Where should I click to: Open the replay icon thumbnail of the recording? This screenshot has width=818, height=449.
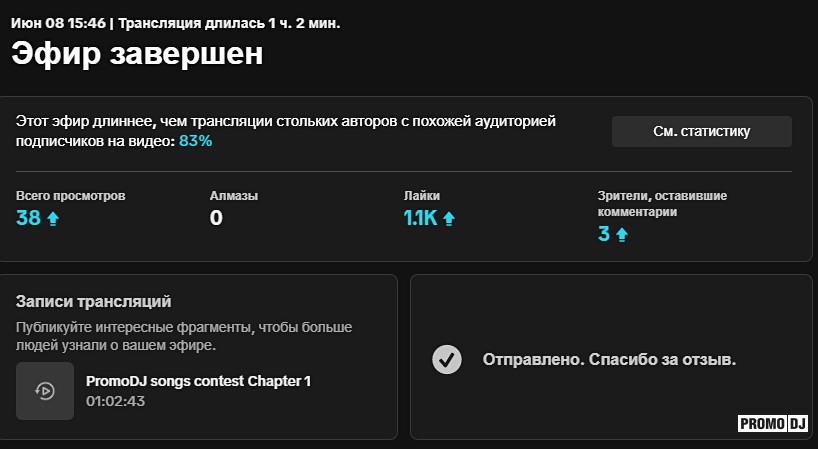[45, 391]
